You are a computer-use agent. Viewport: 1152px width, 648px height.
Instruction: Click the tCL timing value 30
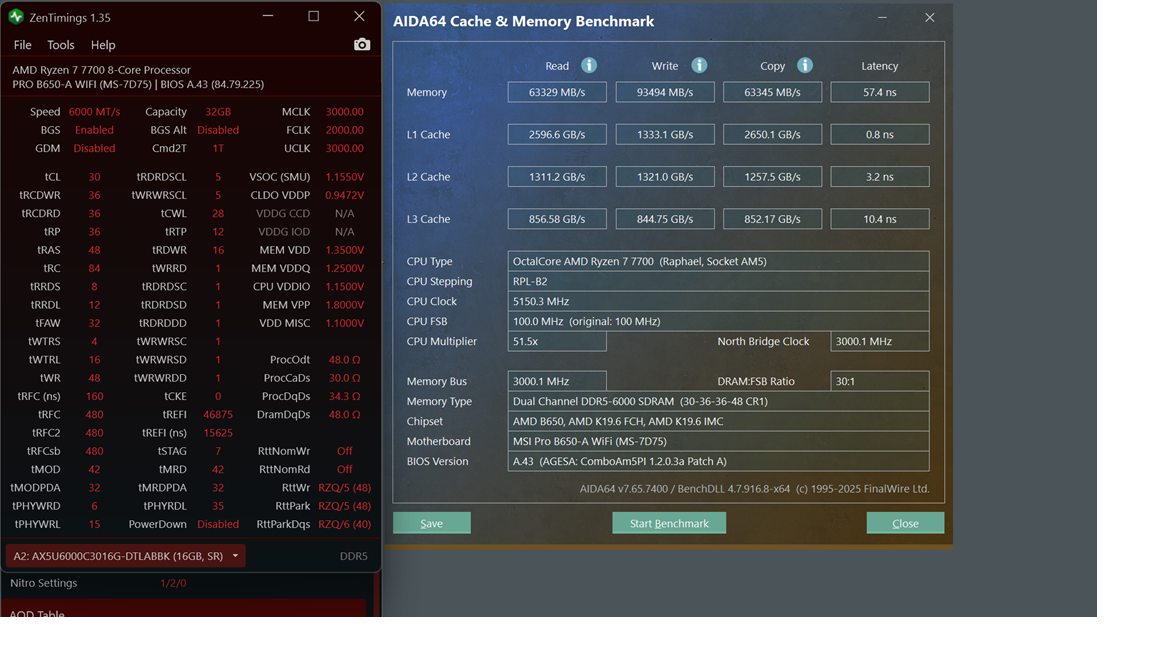94,177
